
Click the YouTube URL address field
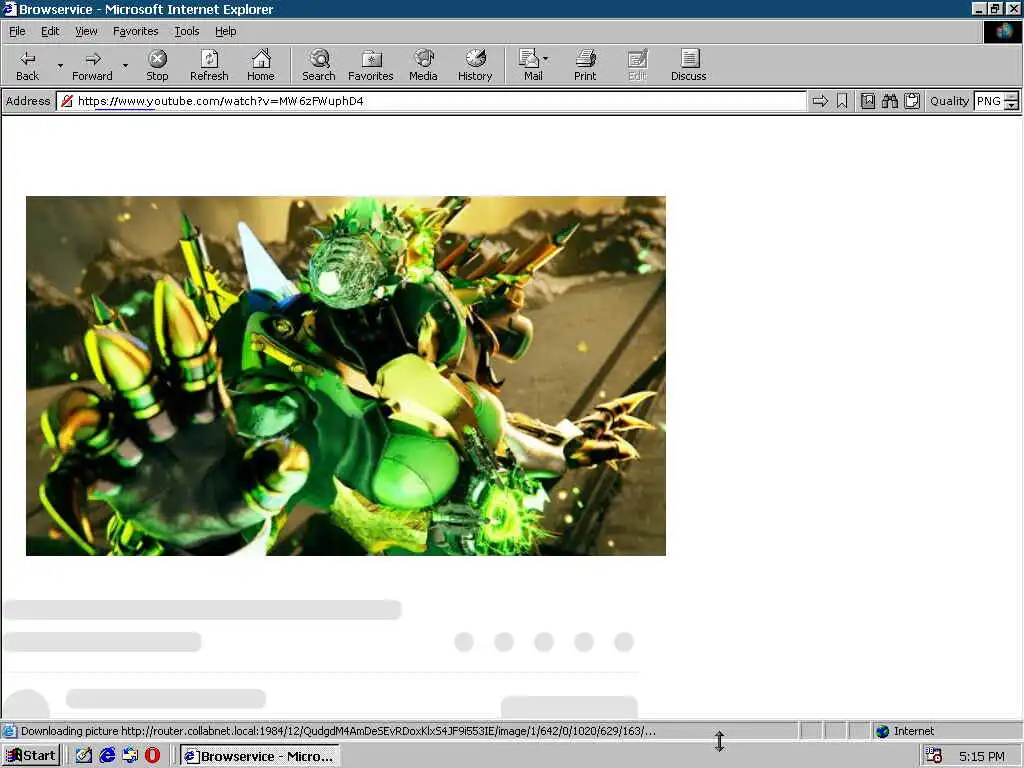pos(431,101)
